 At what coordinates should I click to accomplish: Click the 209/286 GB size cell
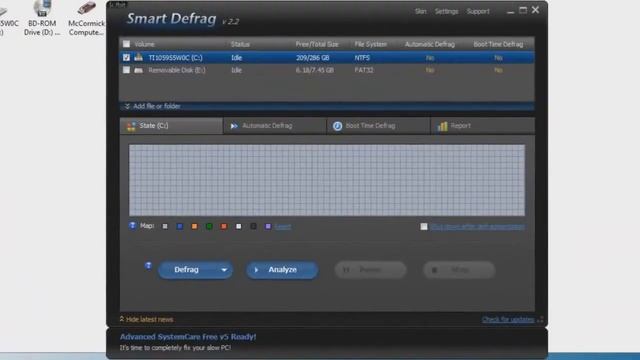313,58
